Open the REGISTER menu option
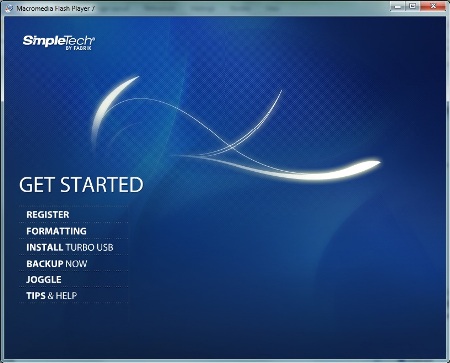 (48, 215)
